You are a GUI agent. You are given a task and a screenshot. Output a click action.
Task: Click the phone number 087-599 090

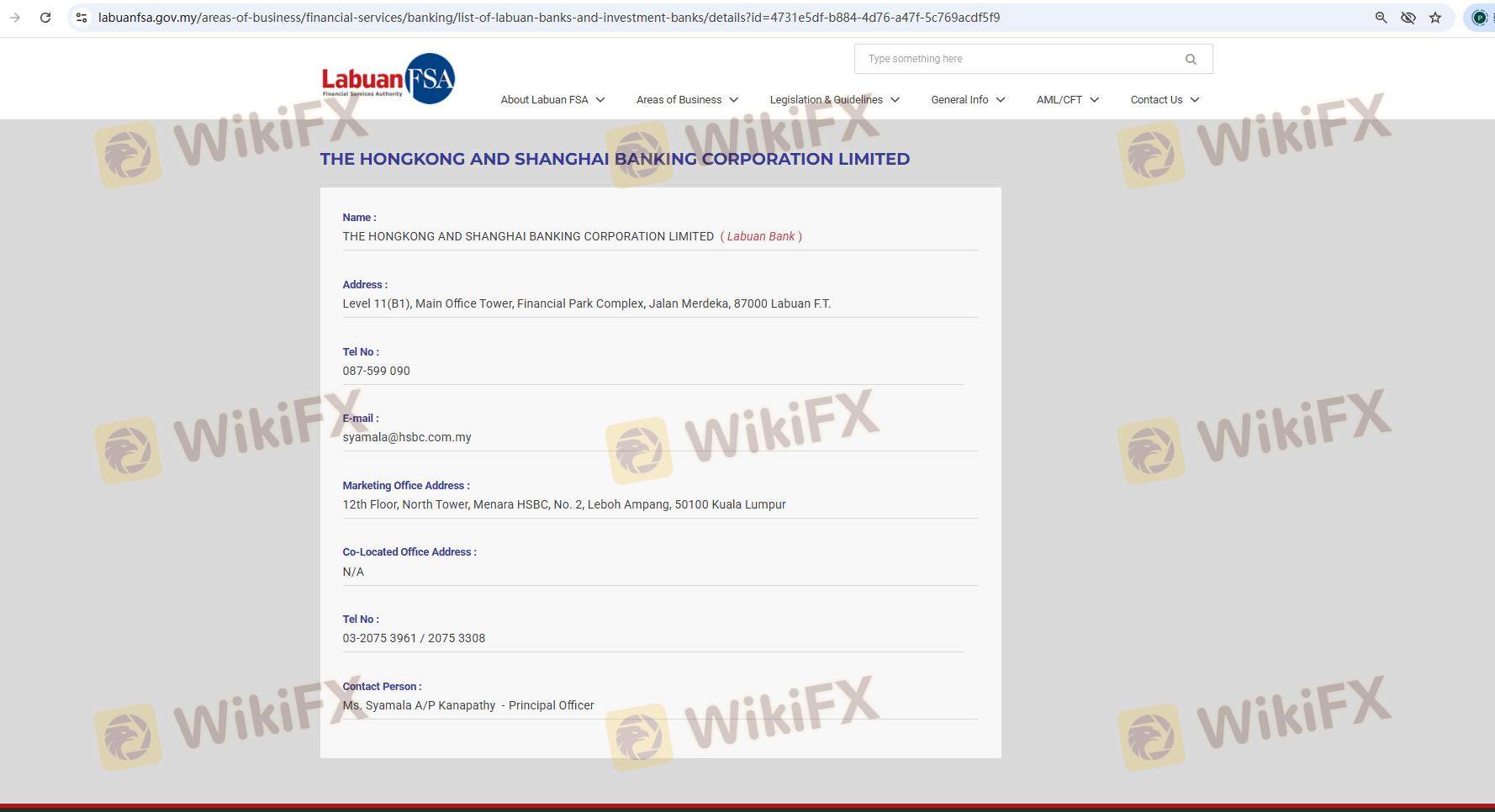click(376, 371)
